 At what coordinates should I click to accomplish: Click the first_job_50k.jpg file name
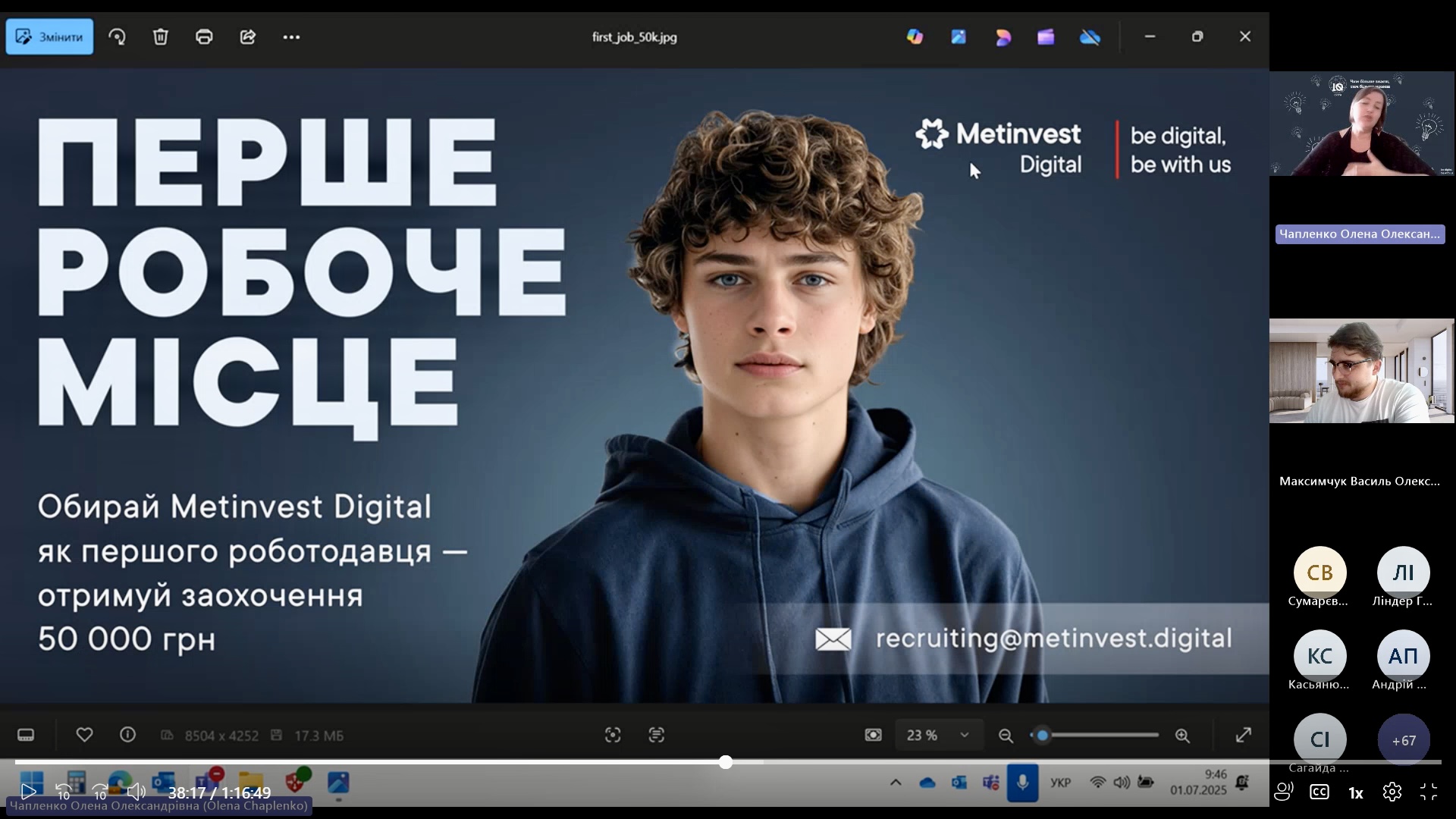coord(635,37)
